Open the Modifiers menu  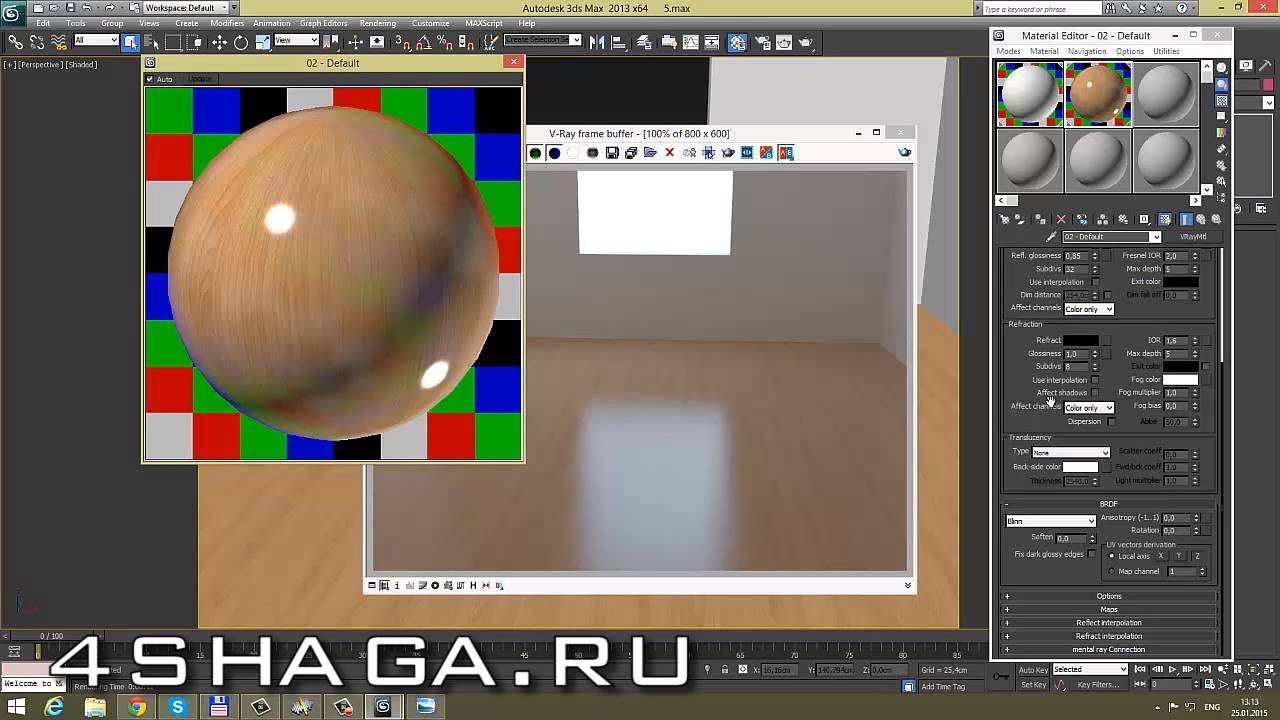click(227, 23)
